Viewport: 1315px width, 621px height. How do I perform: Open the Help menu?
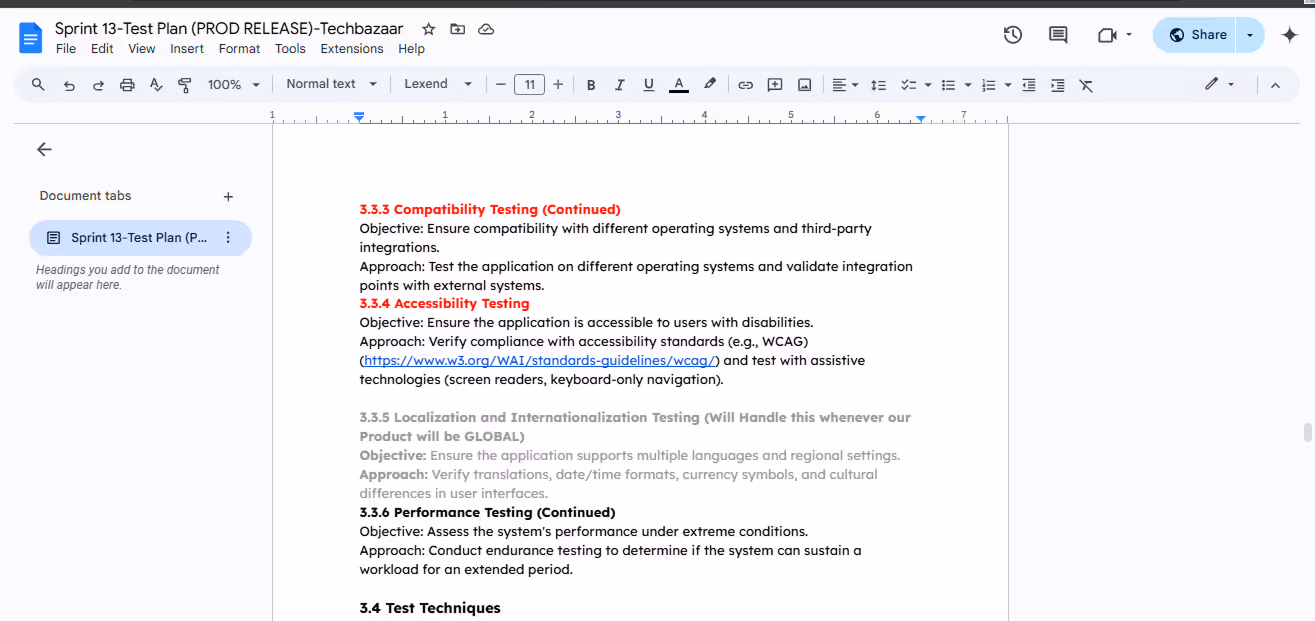point(412,49)
